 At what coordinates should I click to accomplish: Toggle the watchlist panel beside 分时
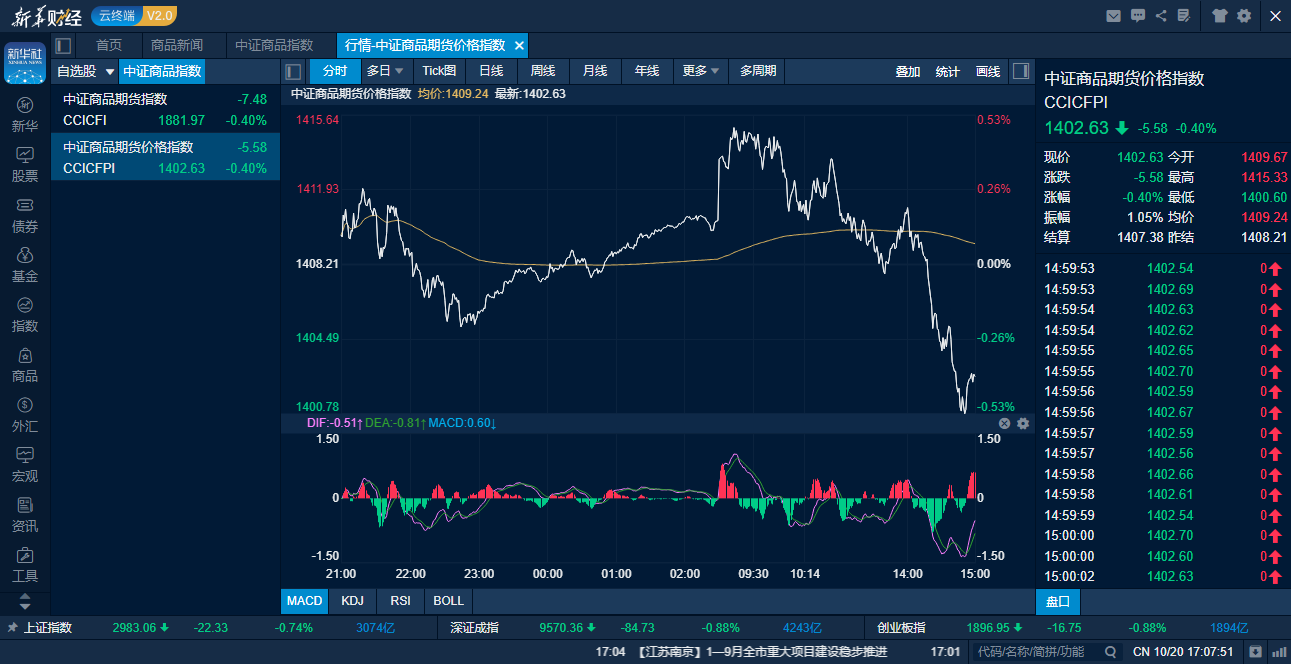pyautogui.click(x=293, y=71)
